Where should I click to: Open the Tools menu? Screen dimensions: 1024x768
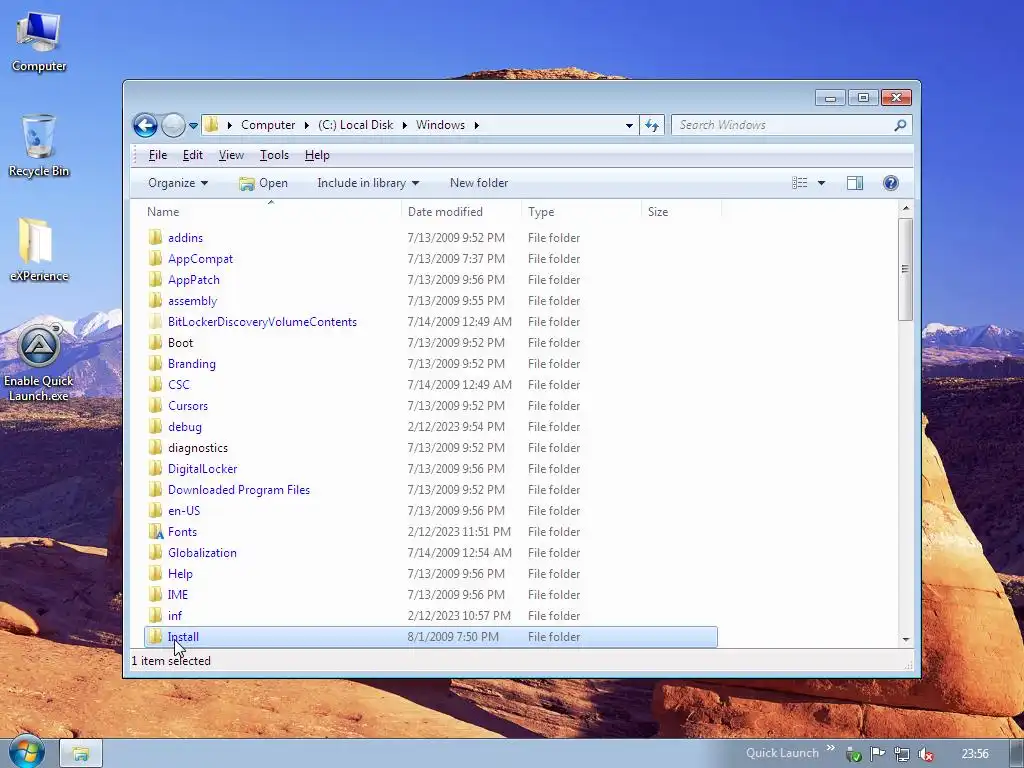pos(274,155)
